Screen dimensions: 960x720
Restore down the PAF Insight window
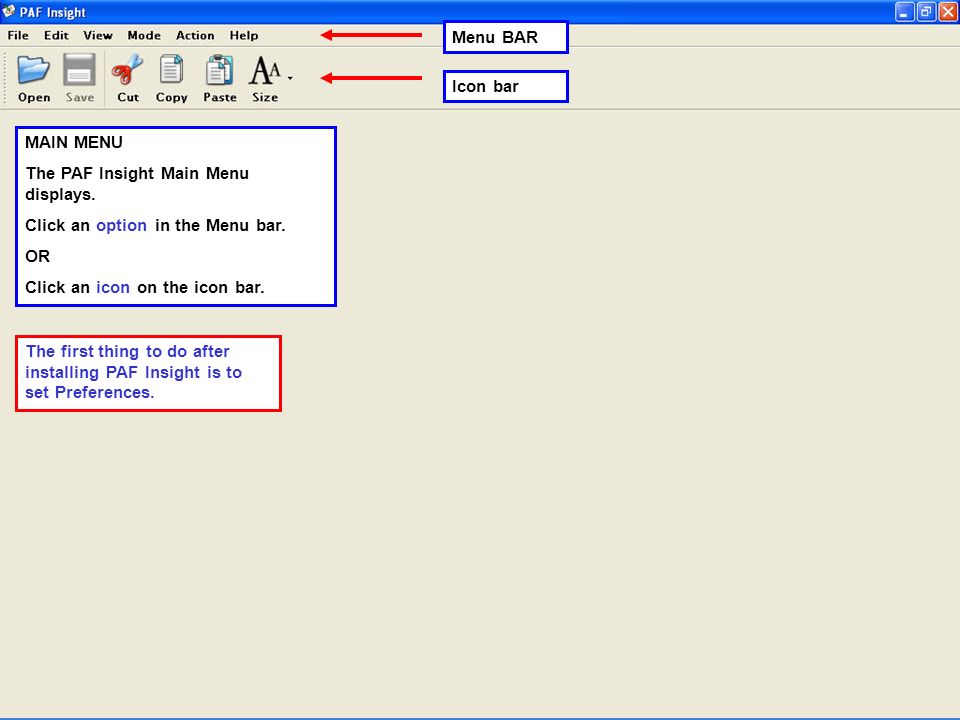[x=926, y=12]
